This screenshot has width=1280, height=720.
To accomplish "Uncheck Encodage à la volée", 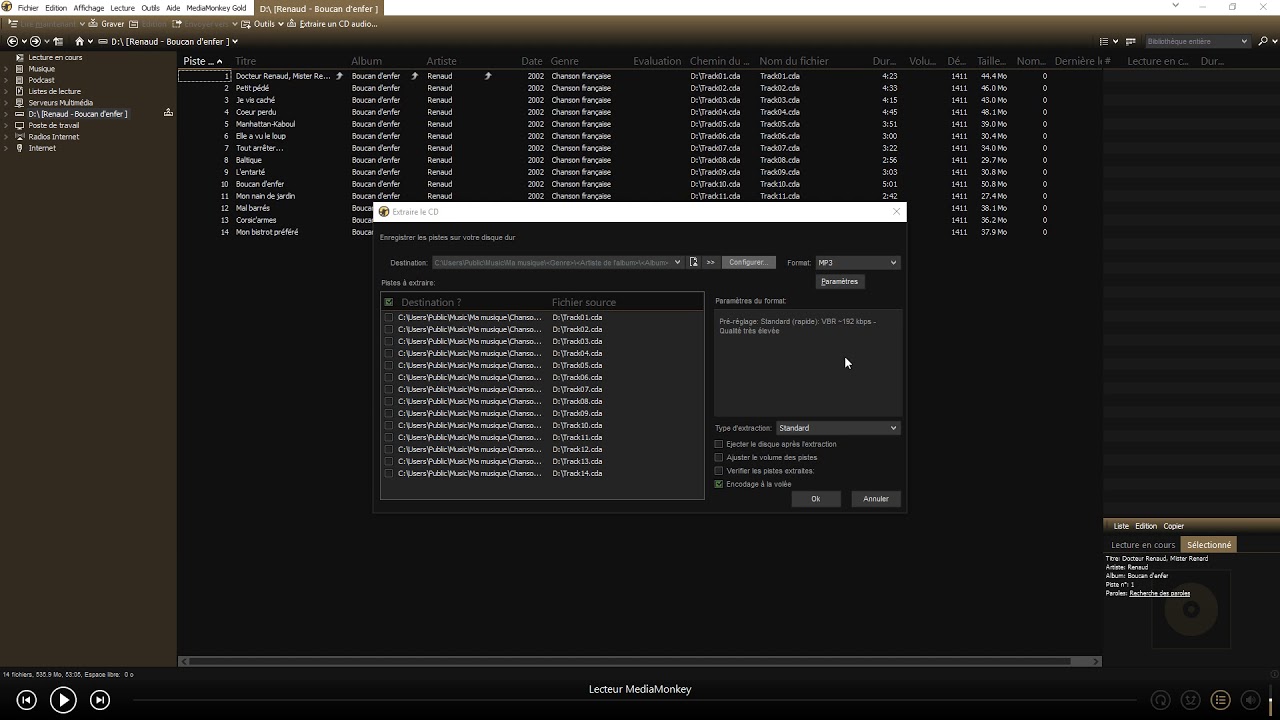I will (718, 484).
